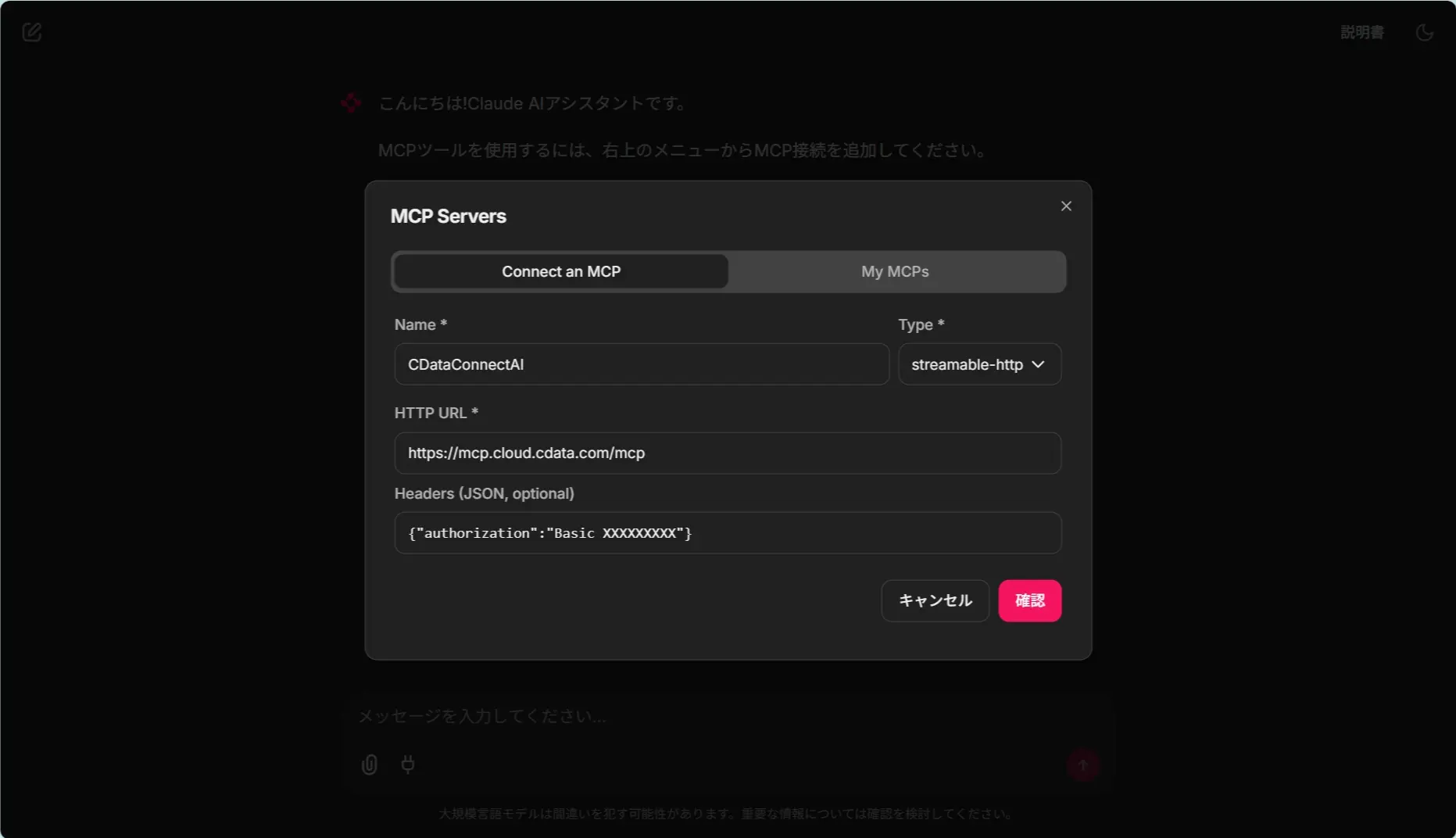This screenshot has width=1456, height=838.
Task: Select the Connect an MCP tab
Action: [x=561, y=271]
